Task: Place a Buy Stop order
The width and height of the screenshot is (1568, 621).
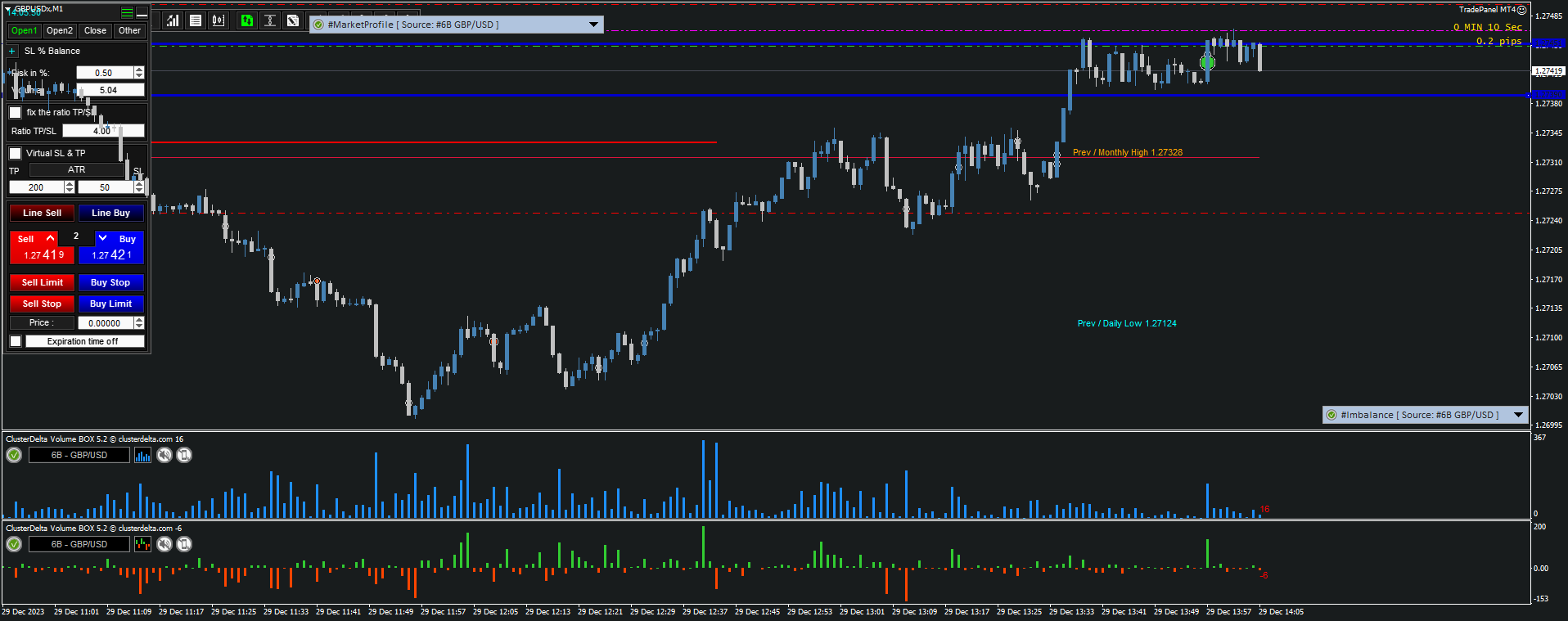Action: point(111,282)
